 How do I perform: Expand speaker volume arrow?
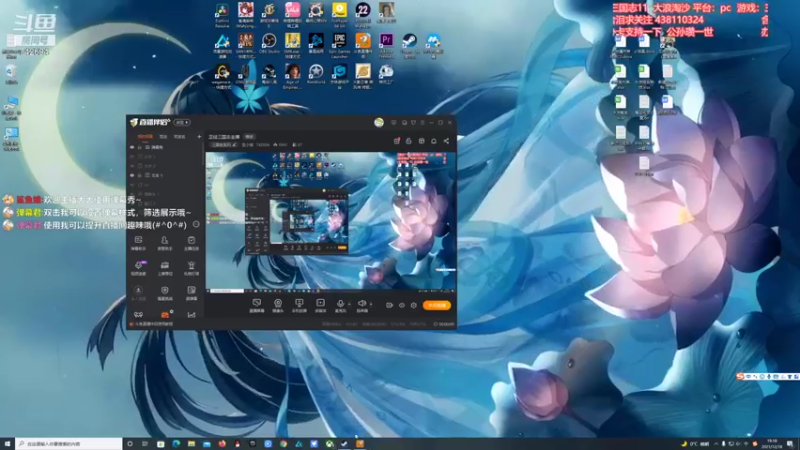tap(370, 304)
